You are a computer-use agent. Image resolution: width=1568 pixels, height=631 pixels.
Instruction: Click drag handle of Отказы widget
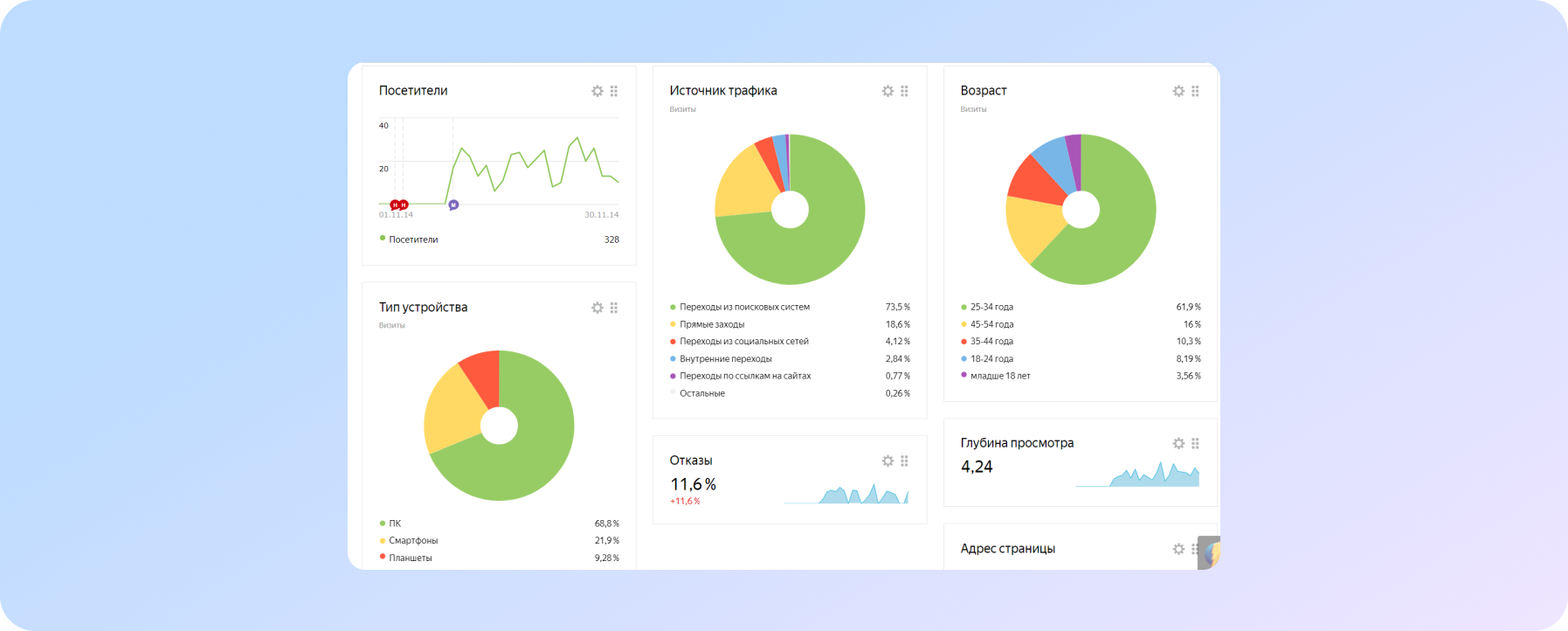click(x=904, y=461)
